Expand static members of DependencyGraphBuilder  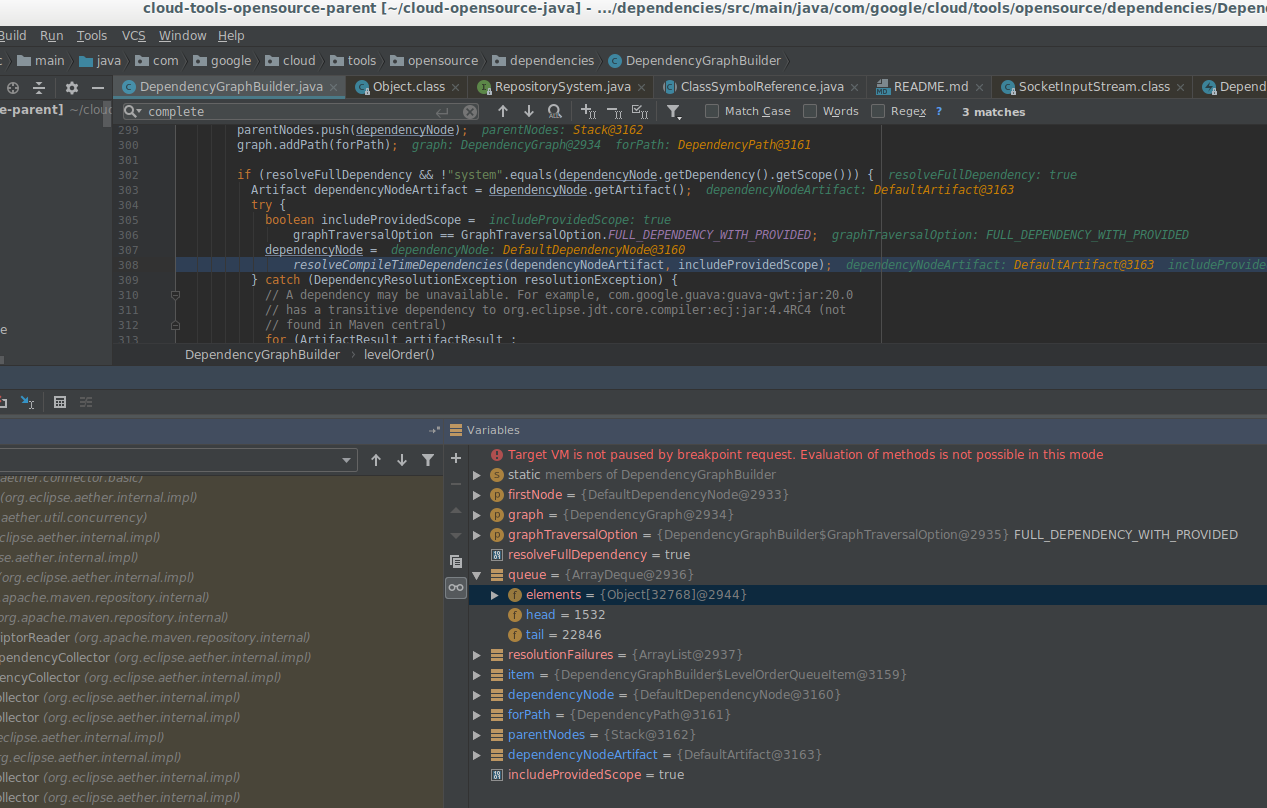click(x=478, y=475)
